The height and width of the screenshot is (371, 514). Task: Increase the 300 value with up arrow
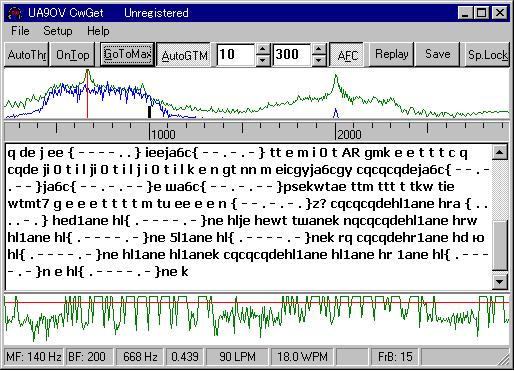pyautogui.click(x=319, y=49)
